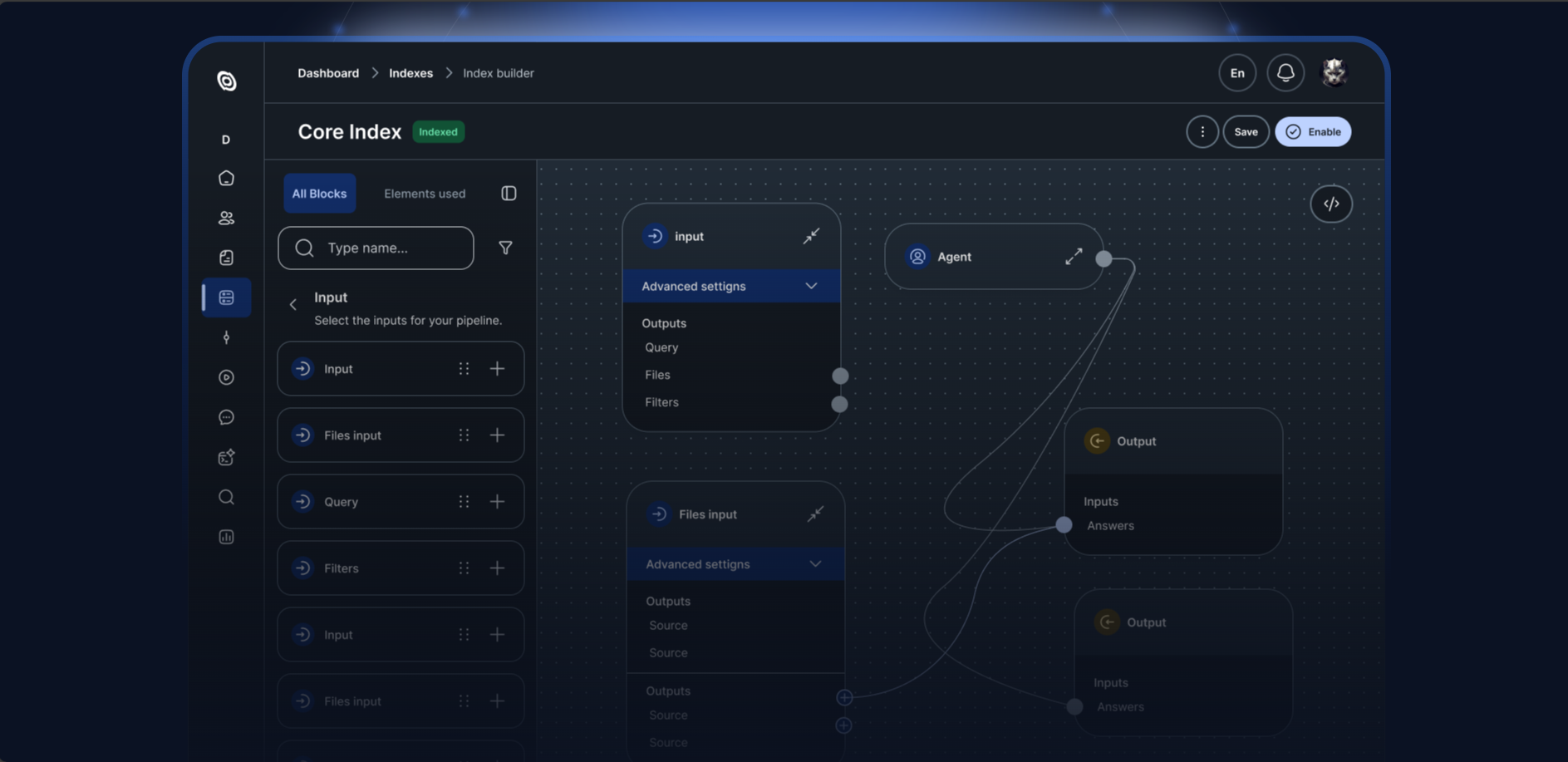Viewport: 1568px width, 762px height.
Task: Collapse the input node on canvas
Action: (x=811, y=236)
